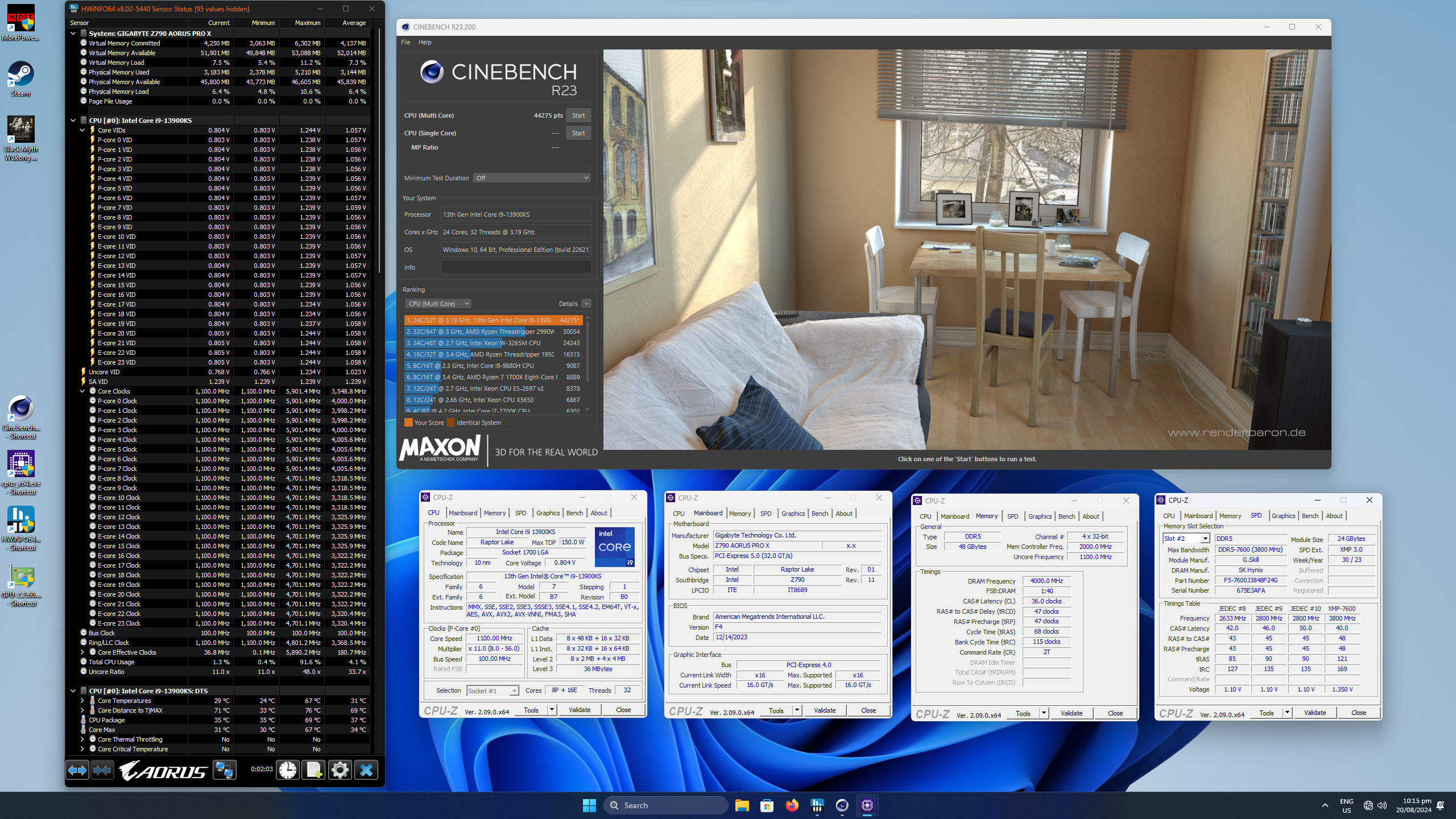Click Ring/LLC Clock sensor row
Image resolution: width=1456 pixels, height=819 pixels.
tap(218, 643)
